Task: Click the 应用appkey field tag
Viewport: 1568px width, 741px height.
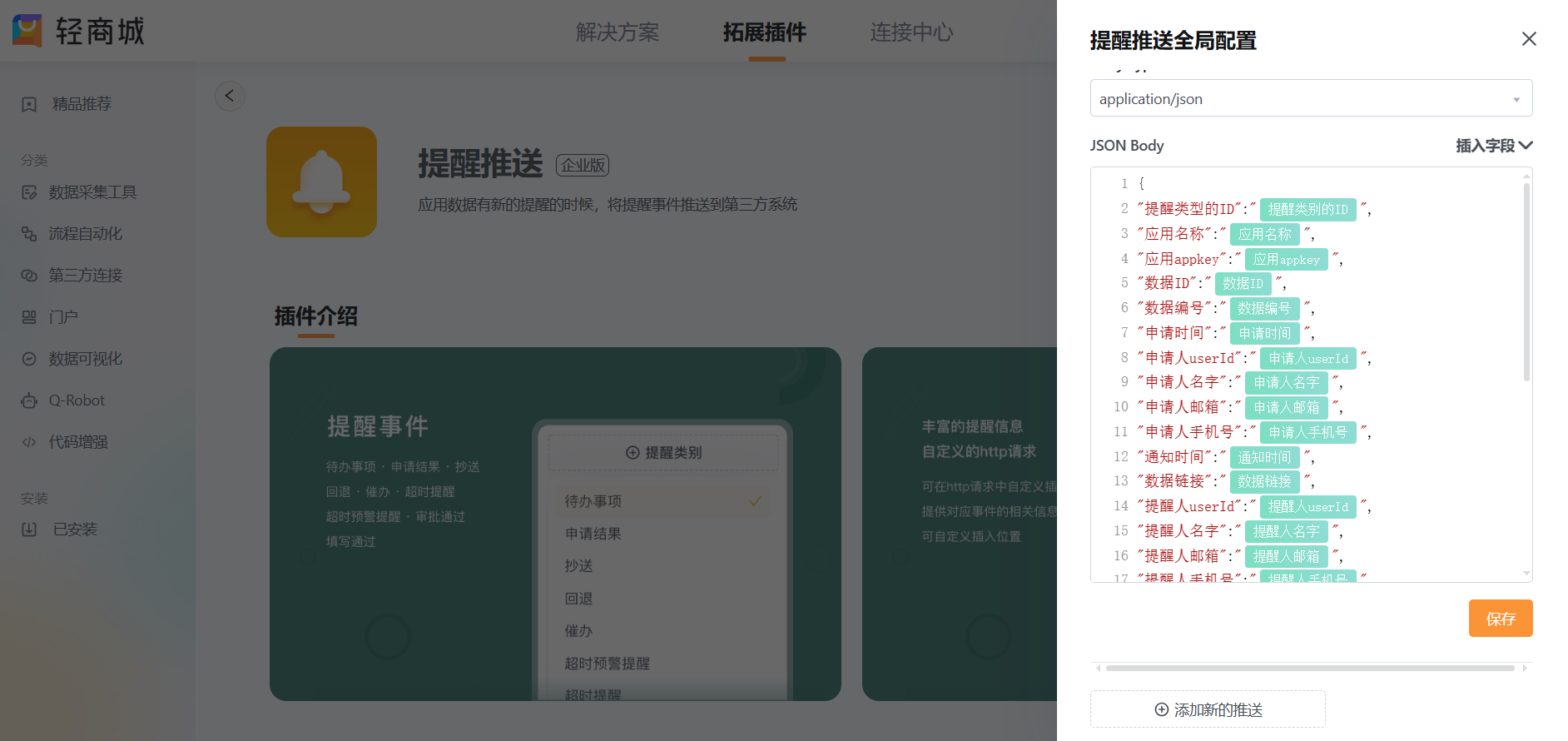Action: tap(1287, 259)
